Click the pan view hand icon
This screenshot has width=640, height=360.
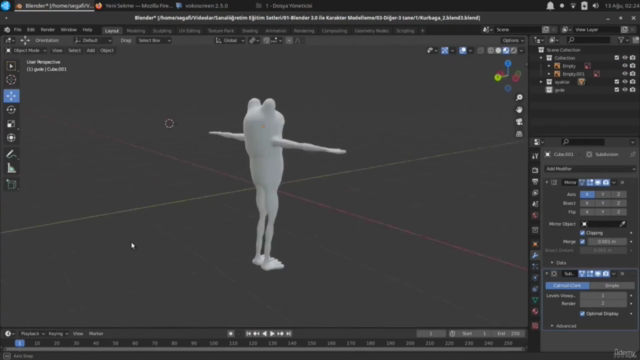(x=519, y=110)
